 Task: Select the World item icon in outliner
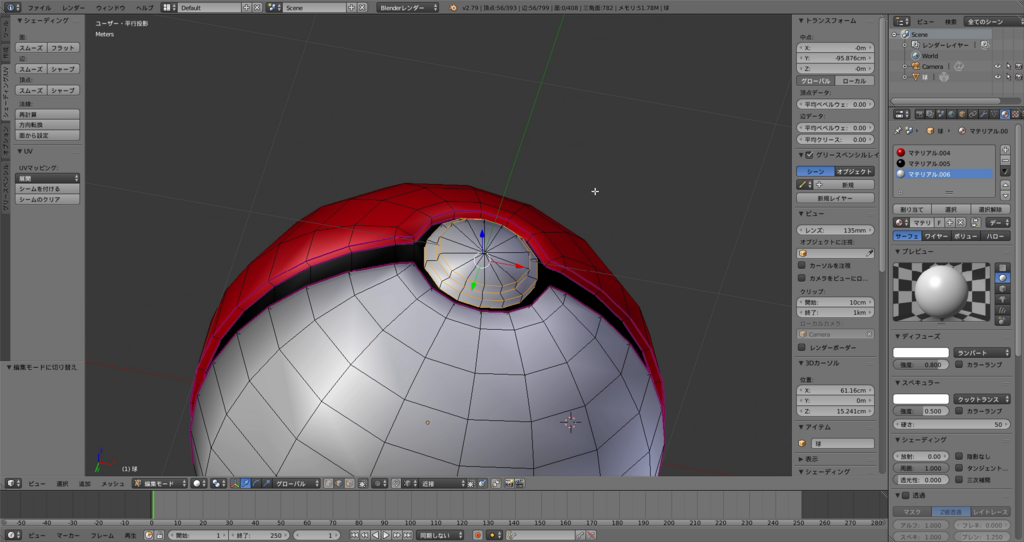[916, 56]
